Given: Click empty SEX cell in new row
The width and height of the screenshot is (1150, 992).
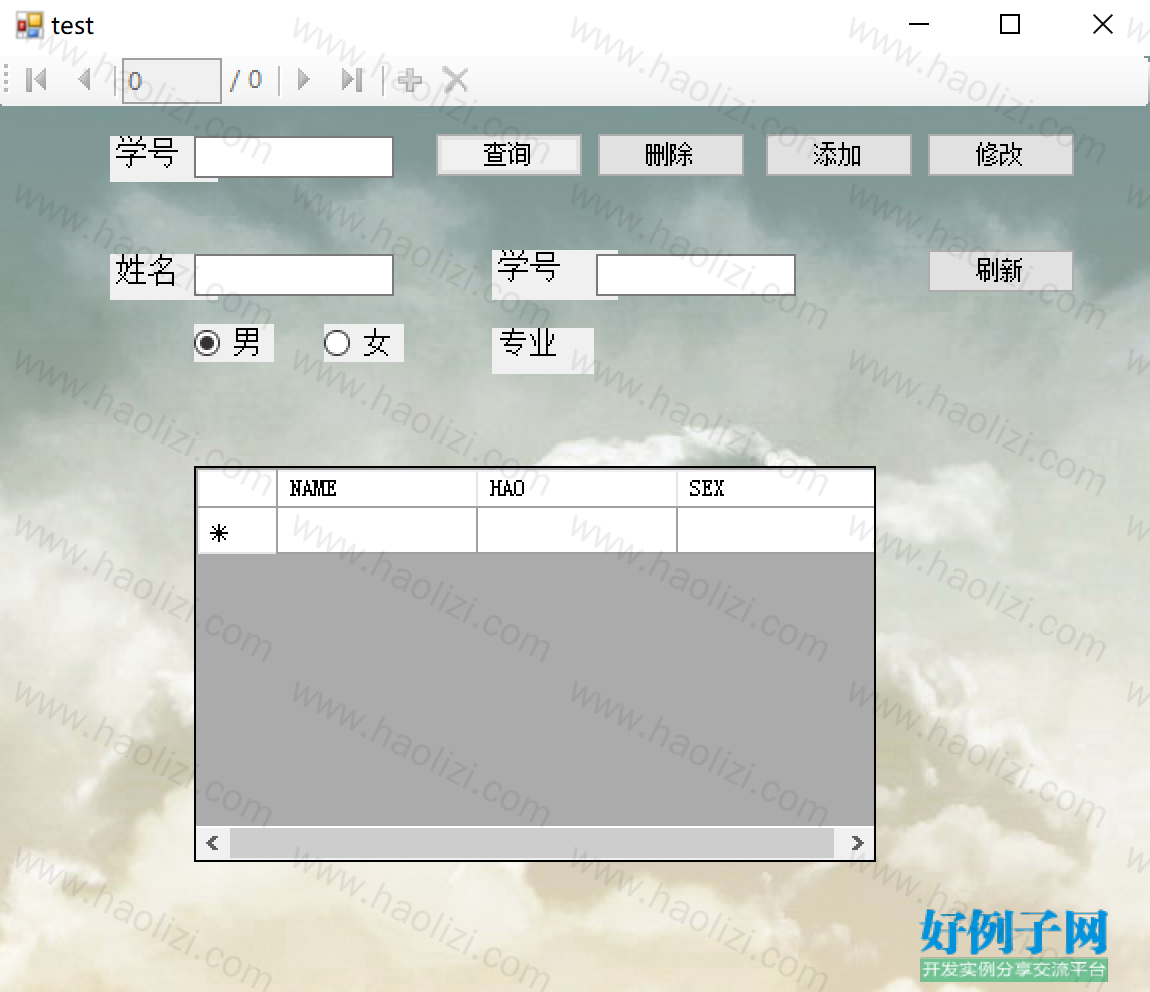Looking at the screenshot, I should click(x=775, y=529).
